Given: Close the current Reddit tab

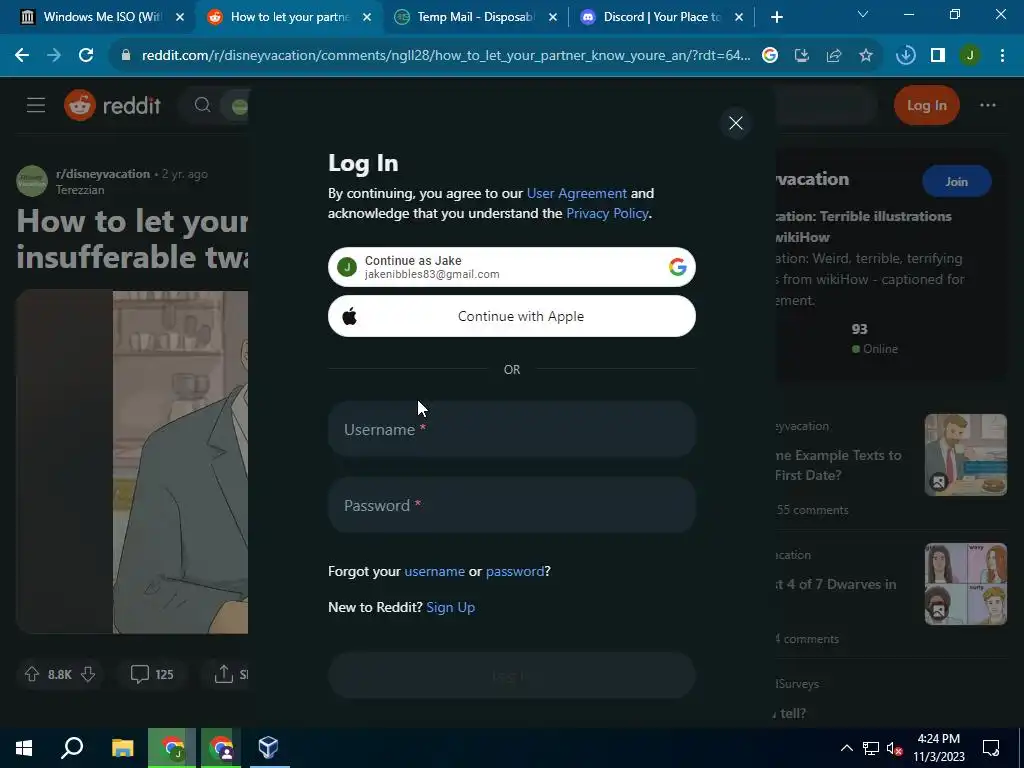Looking at the screenshot, I should point(367,17).
